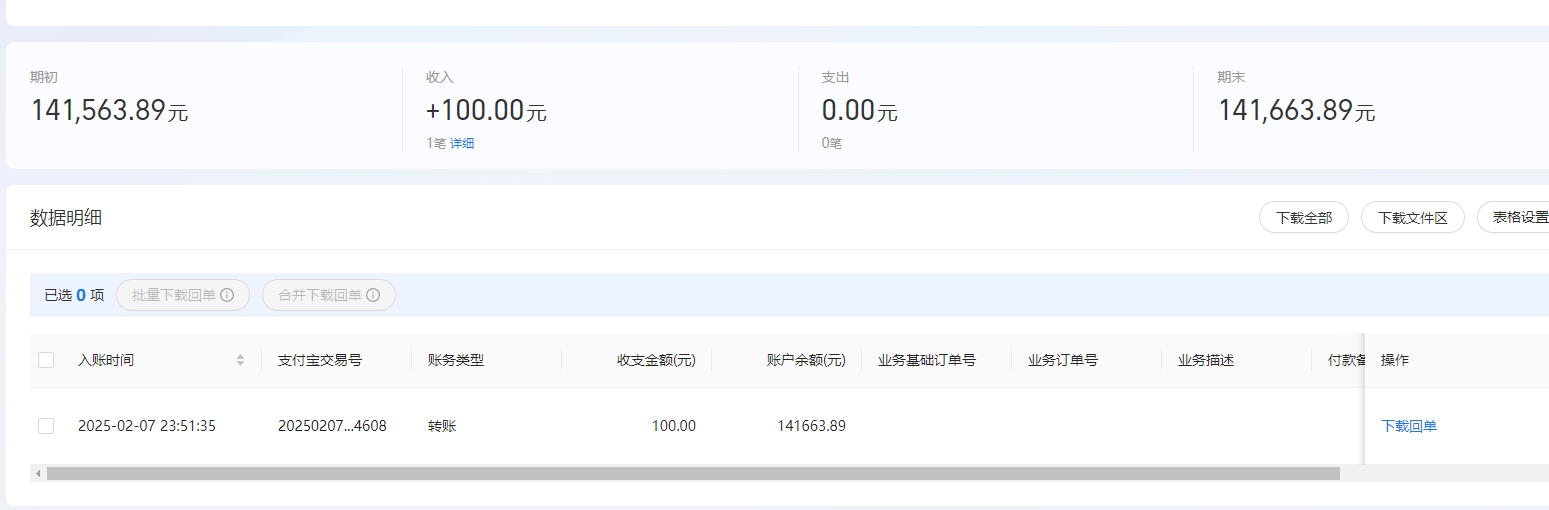Click the 业务基础订单号 column header
1549x510 pixels.
[927, 360]
